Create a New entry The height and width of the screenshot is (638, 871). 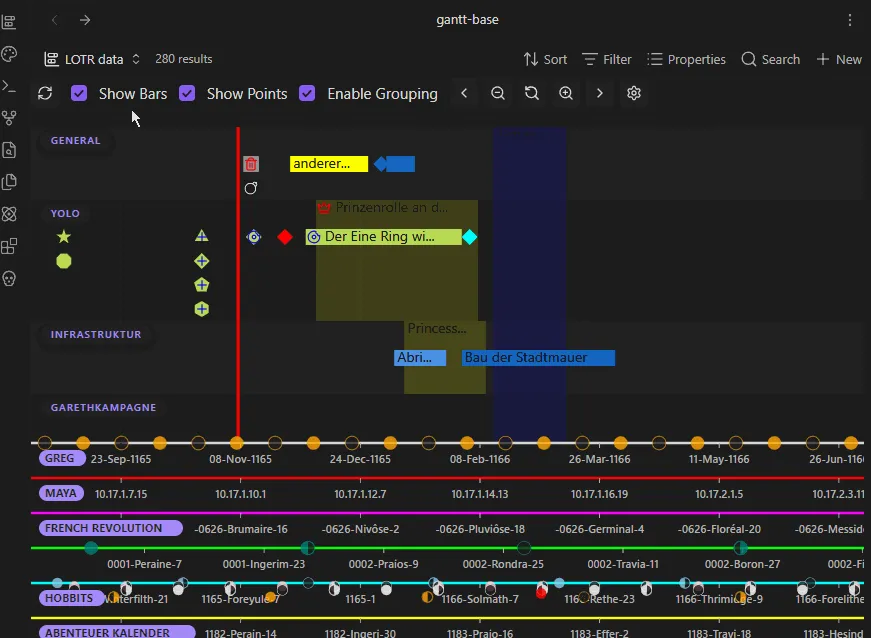pos(839,59)
